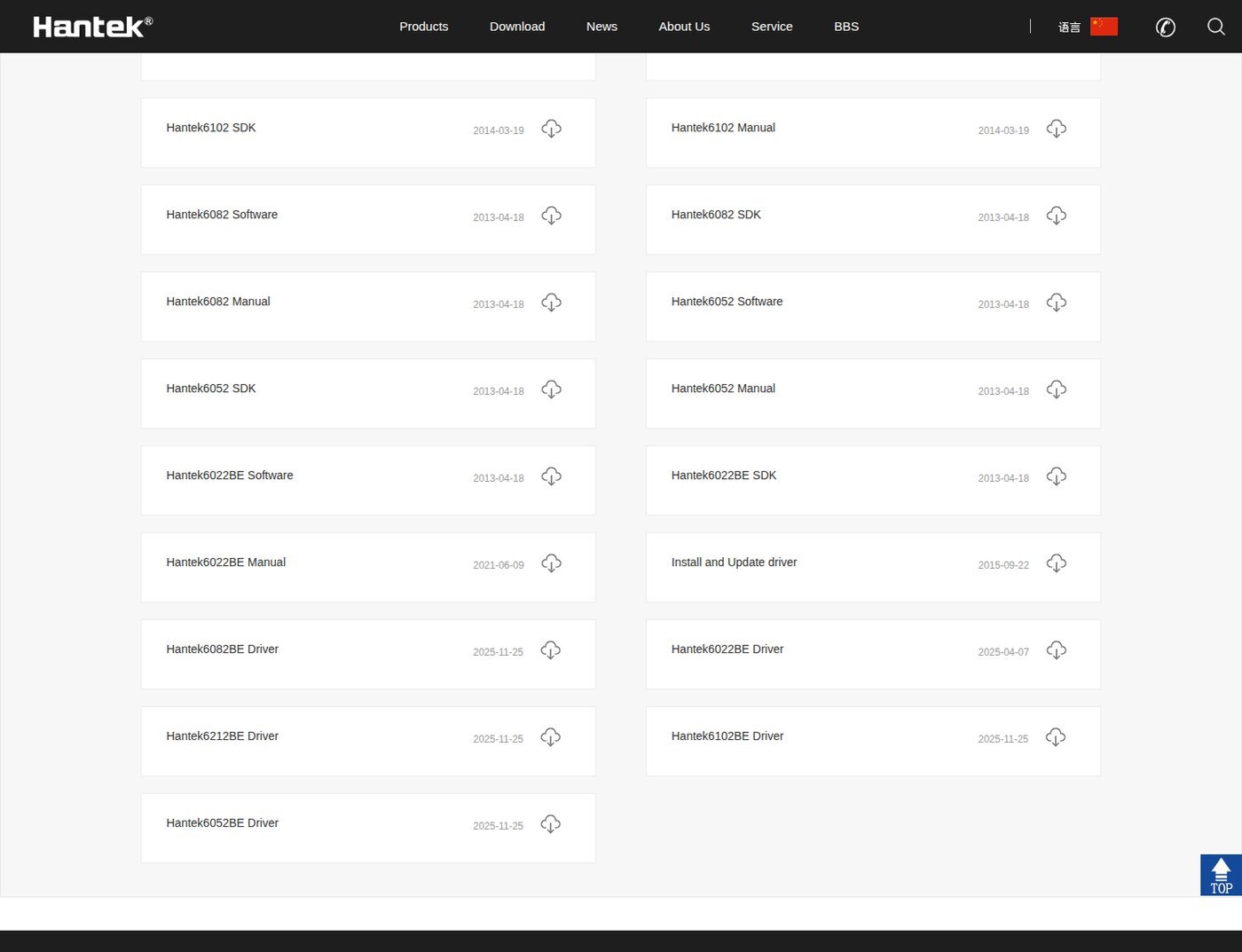This screenshot has height=952, width=1242.
Task: Click download icon for Hantek6082 Software
Action: [x=551, y=216]
